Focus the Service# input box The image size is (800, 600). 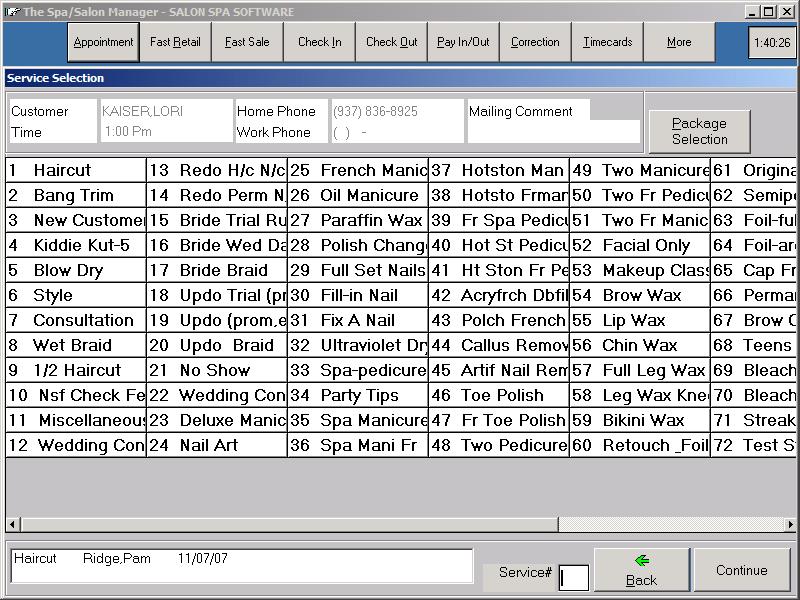coord(574,577)
